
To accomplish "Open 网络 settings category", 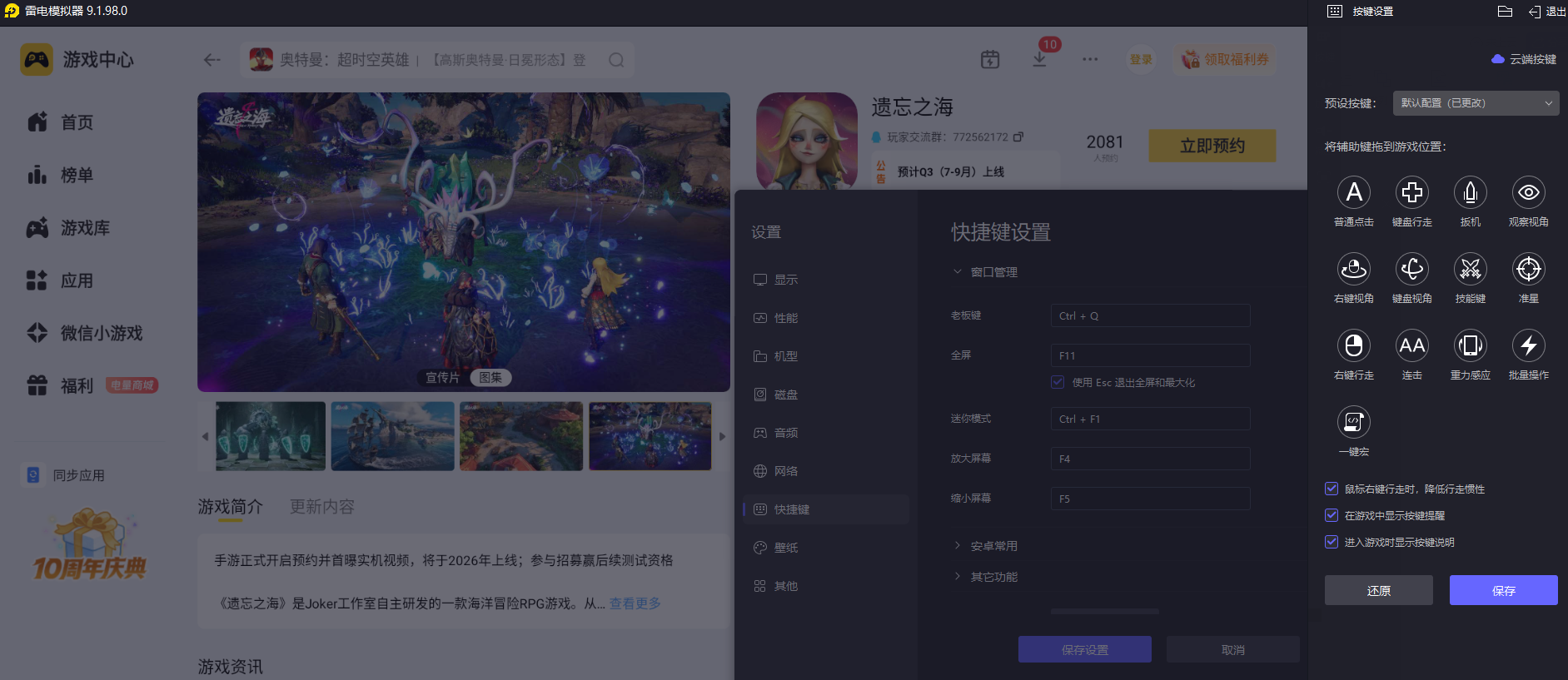I will tap(825, 471).
